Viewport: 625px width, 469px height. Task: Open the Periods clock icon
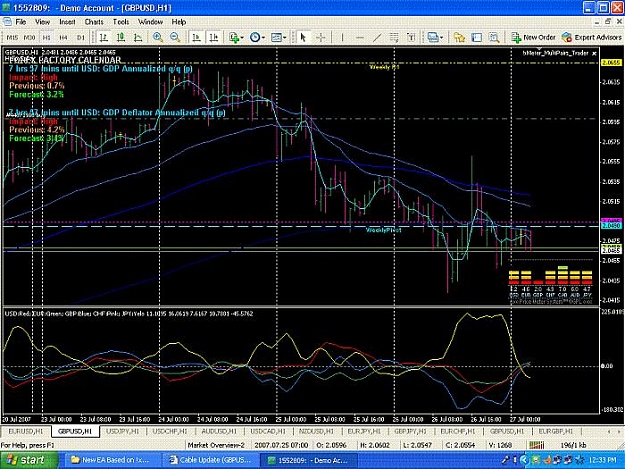click(255, 37)
